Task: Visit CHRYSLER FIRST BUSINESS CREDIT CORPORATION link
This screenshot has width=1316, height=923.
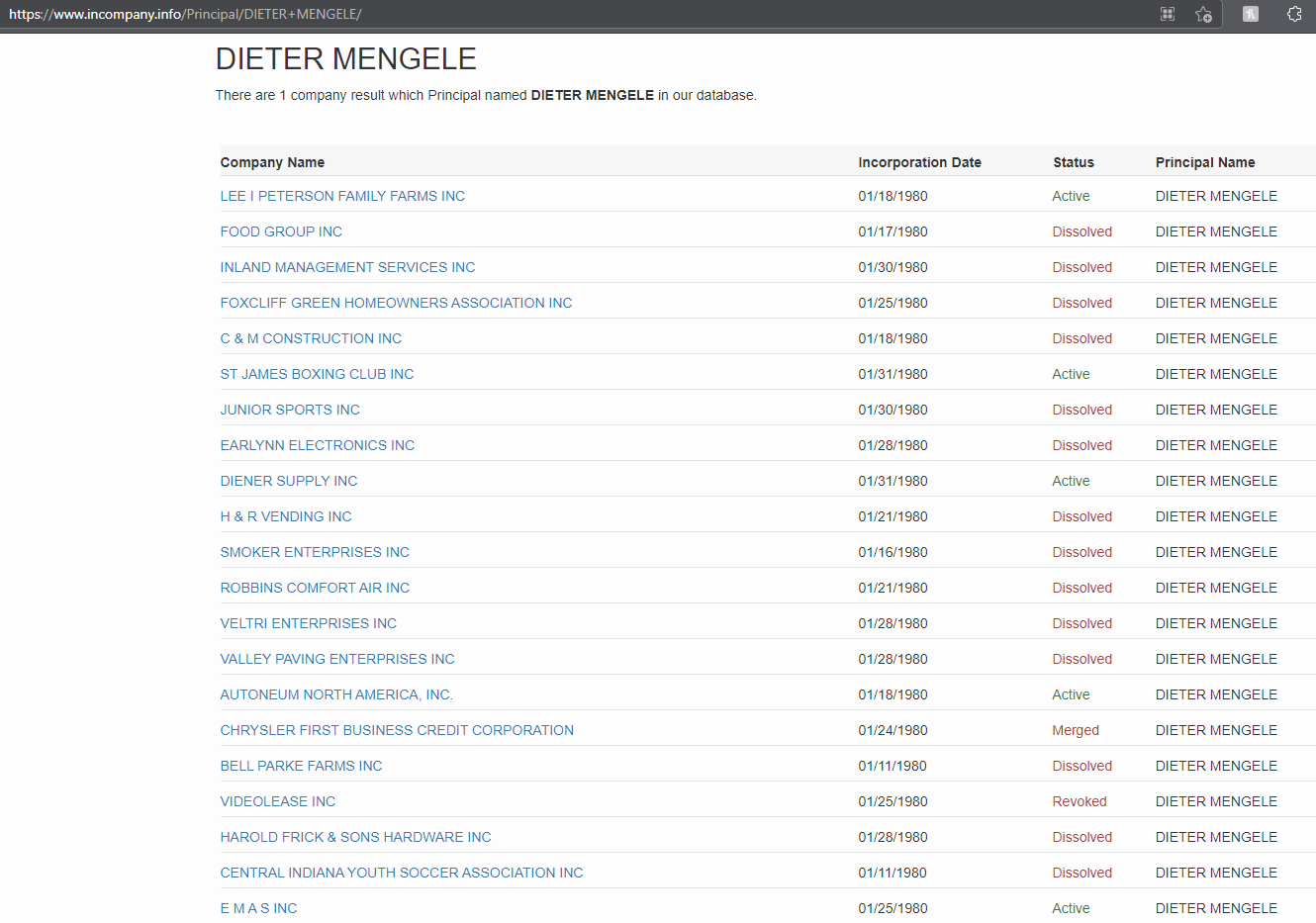Action: click(x=397, y=730)
